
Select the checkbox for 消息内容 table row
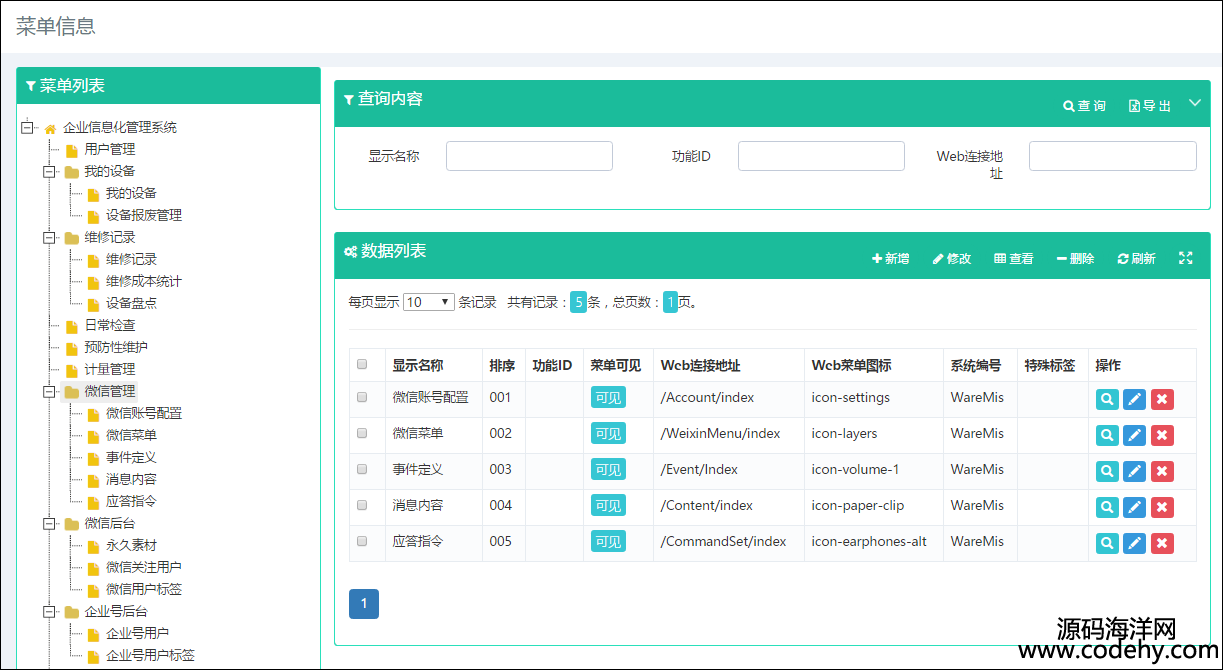[362, 505]
